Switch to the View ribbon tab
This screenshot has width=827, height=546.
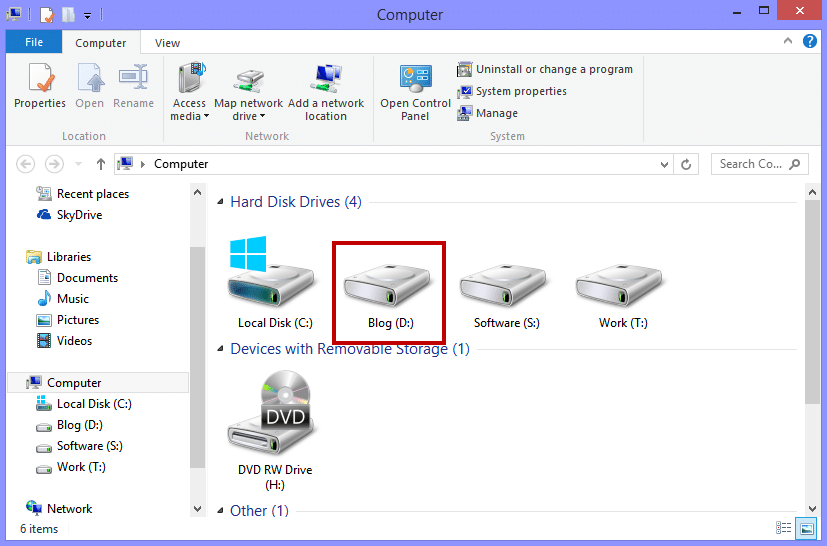[167, 43]
